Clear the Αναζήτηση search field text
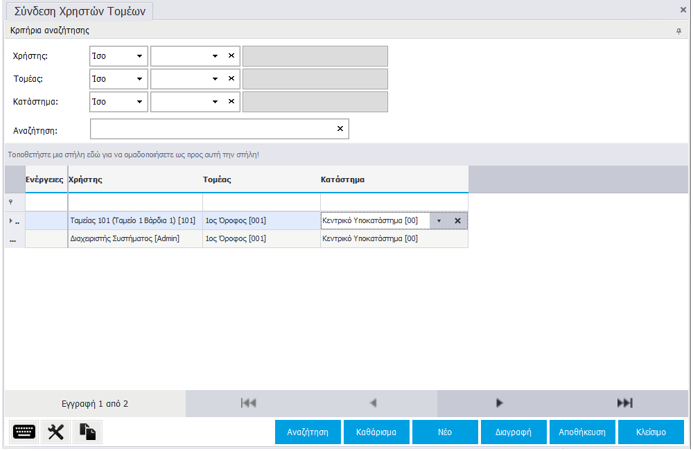This screenshot has height=451, width=693. [340, 129]
